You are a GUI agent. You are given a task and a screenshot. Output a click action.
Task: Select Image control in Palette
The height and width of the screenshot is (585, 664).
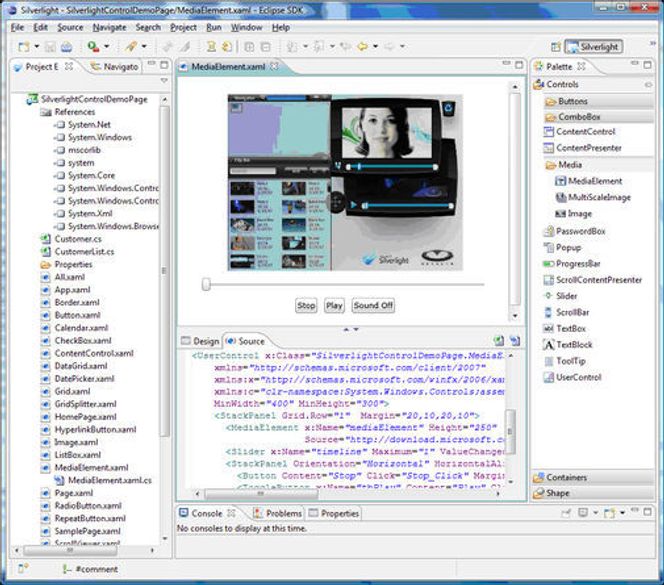573,213
